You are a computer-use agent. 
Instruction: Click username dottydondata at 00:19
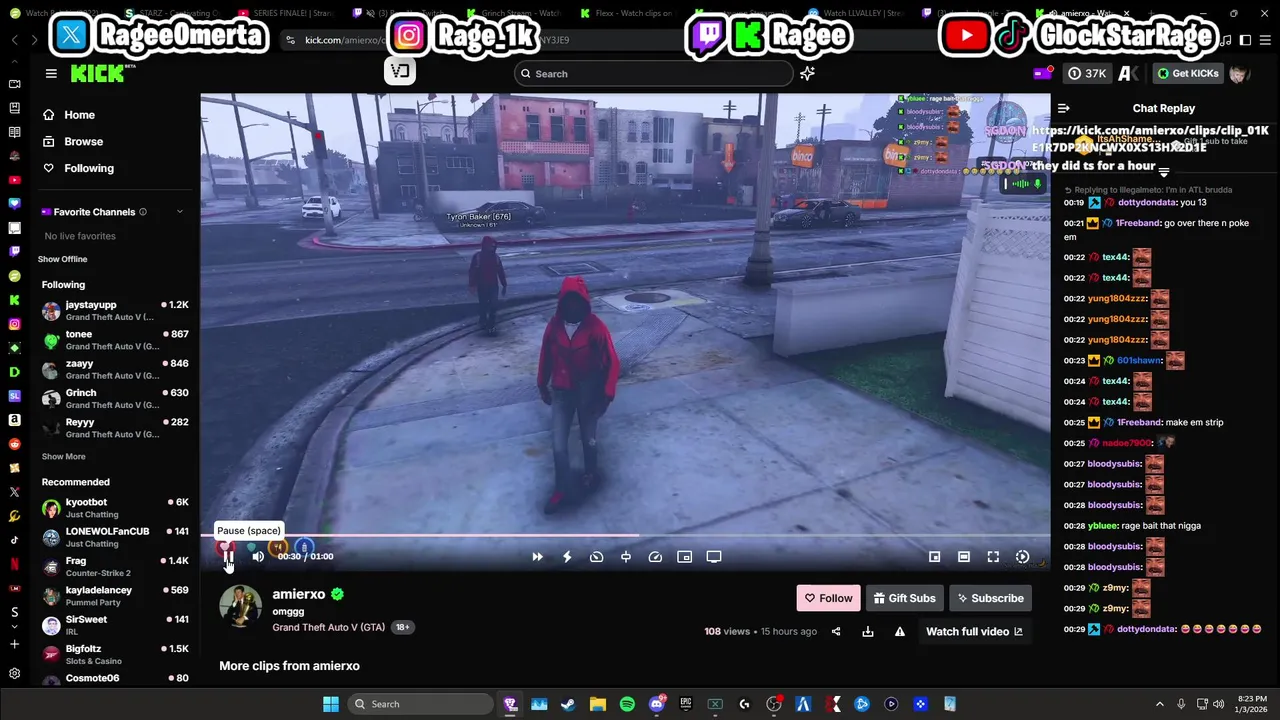pyautogui.click(x=1148, y=202)
